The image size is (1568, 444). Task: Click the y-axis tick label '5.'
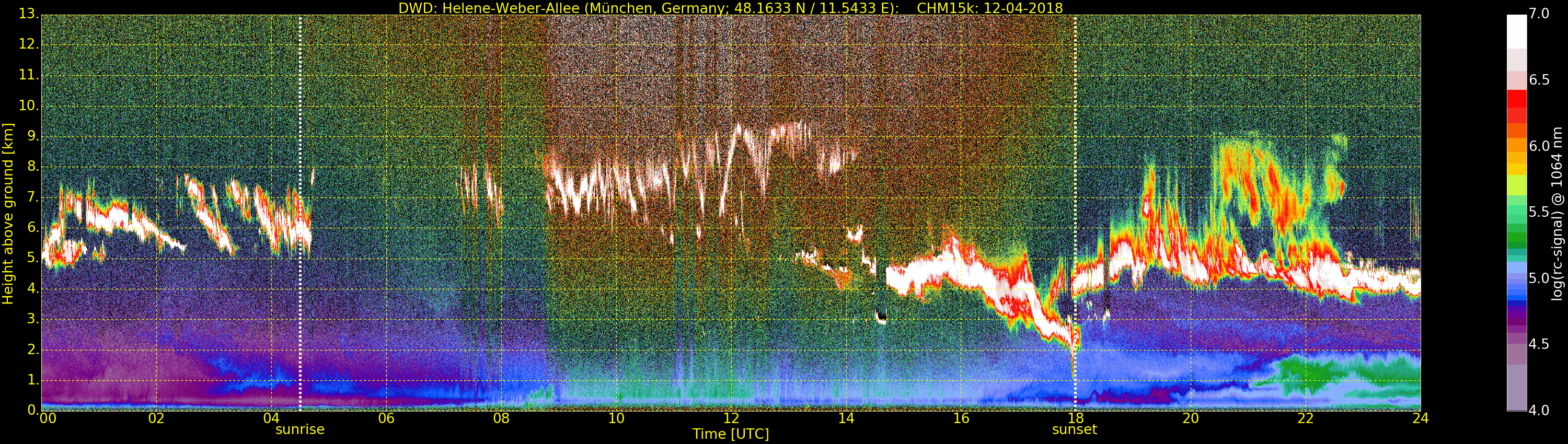click(x=33, y=258)
